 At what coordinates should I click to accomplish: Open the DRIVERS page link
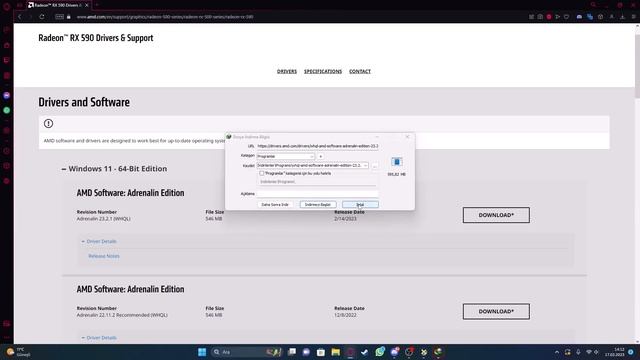click(x=287, y=71)
